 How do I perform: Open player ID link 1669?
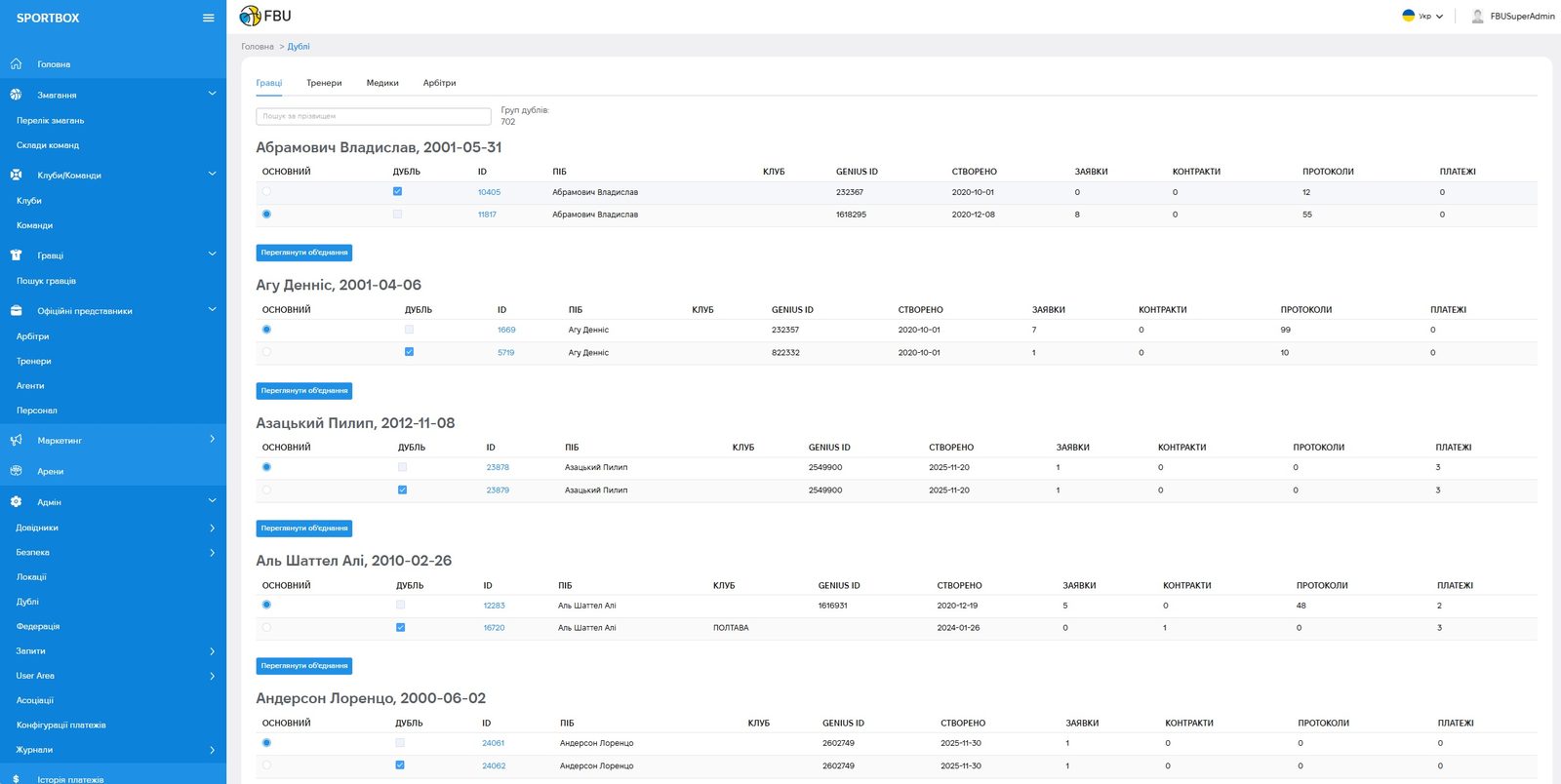click(506, 330)
